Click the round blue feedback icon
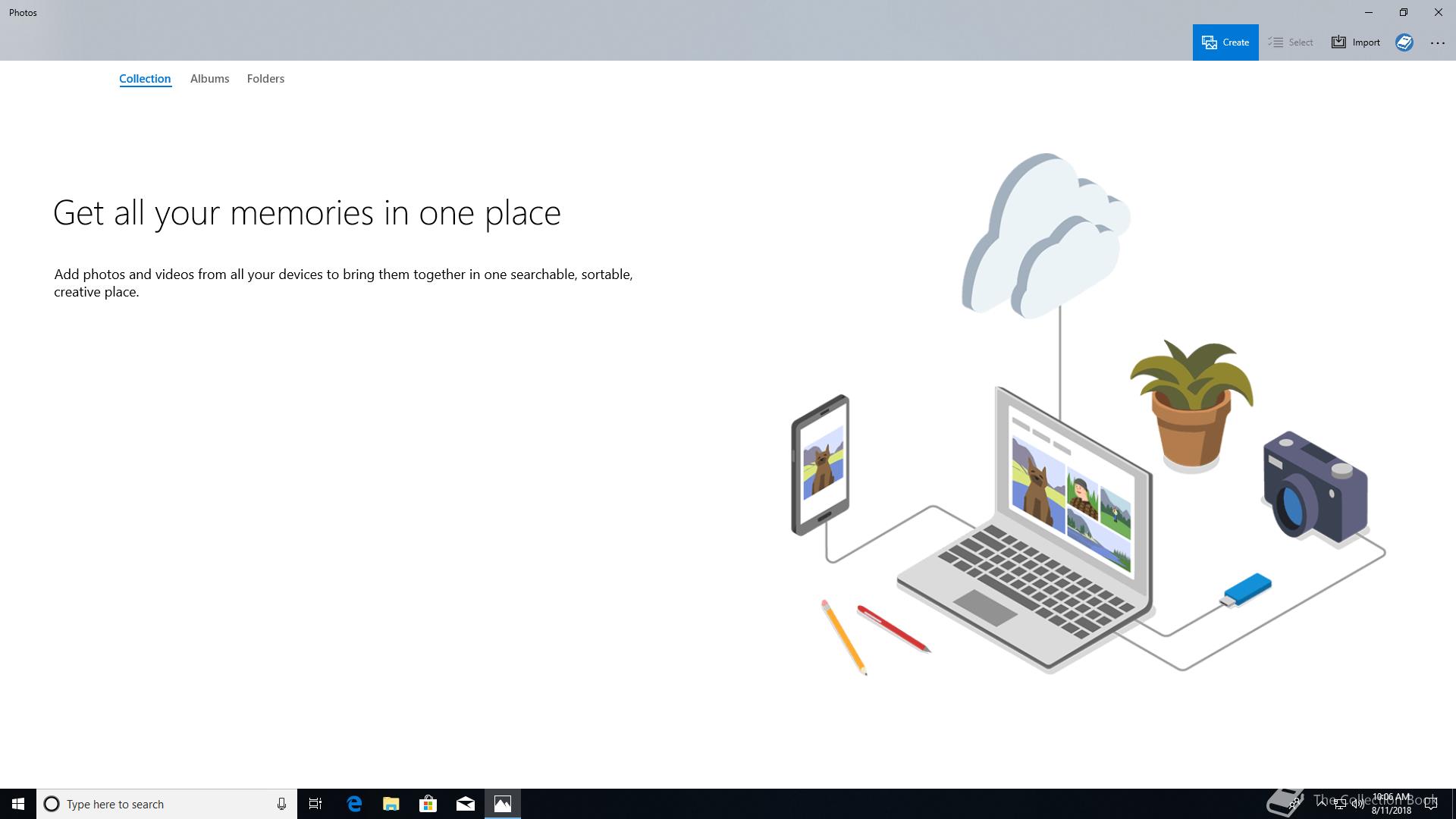Image resolution: width=1456 pixels, height=819 pixels. point(1404,42)
